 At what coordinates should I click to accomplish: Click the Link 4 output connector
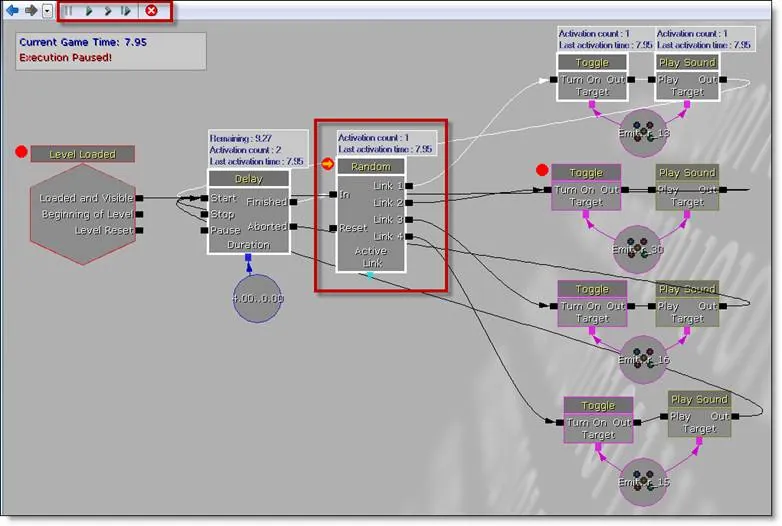(409, 236)
